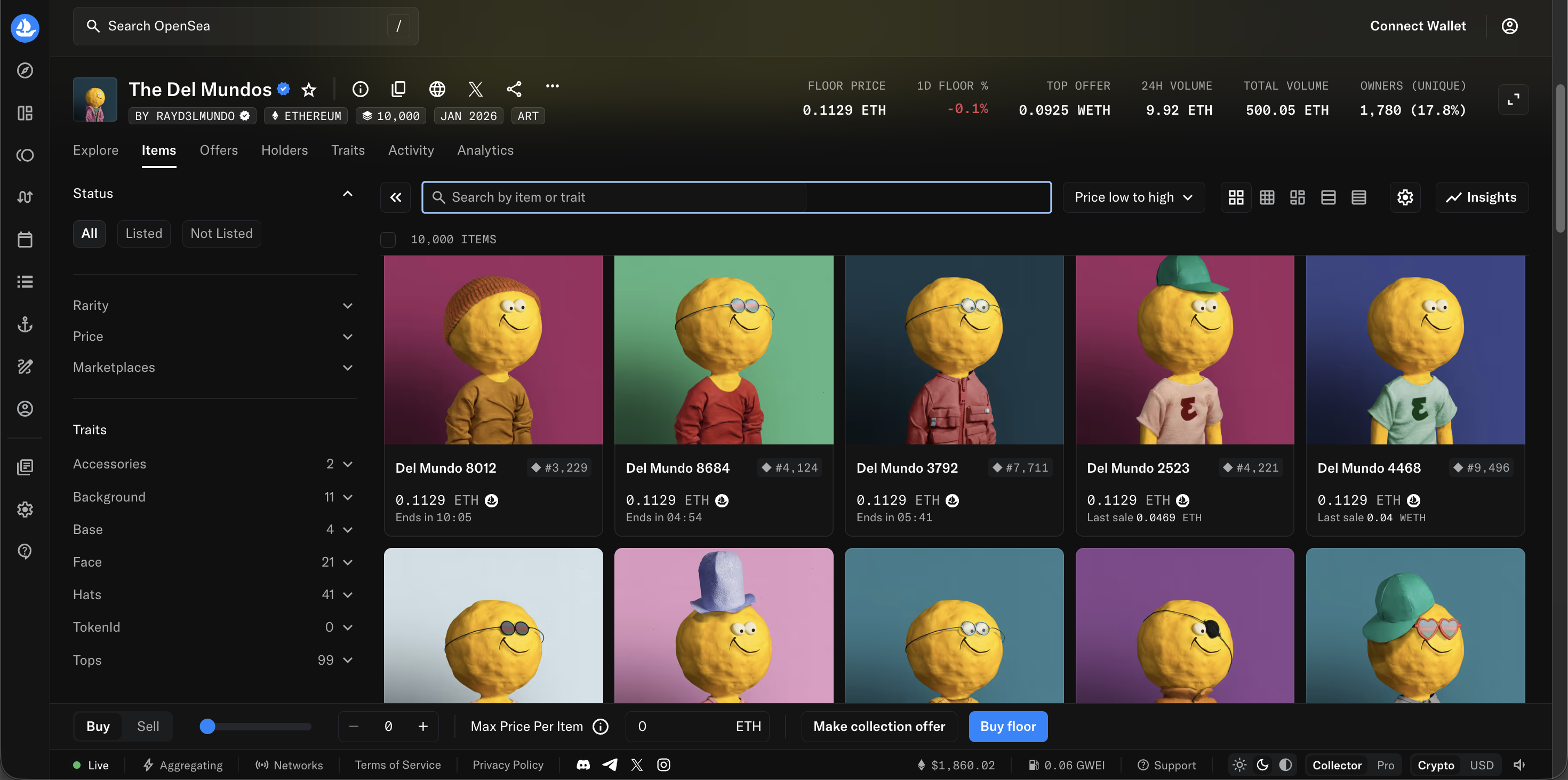
Task: Click the OpenSea logo icon
Action: [25, 27]
